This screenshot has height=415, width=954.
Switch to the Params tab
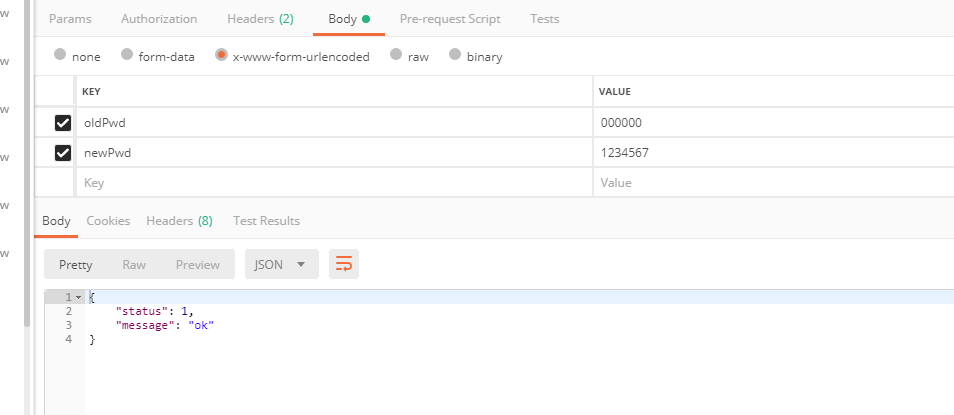(x=70, y=19)
